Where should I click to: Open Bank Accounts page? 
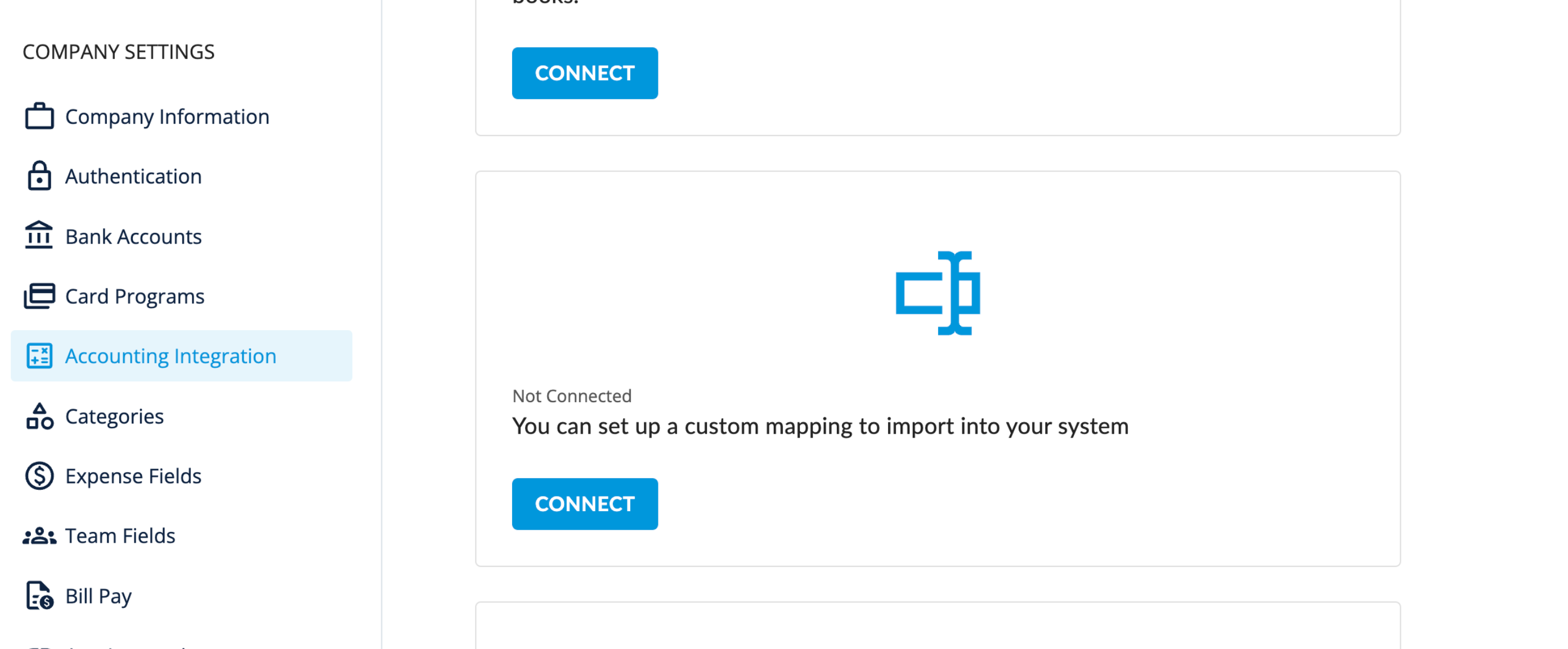click(181, 236)
